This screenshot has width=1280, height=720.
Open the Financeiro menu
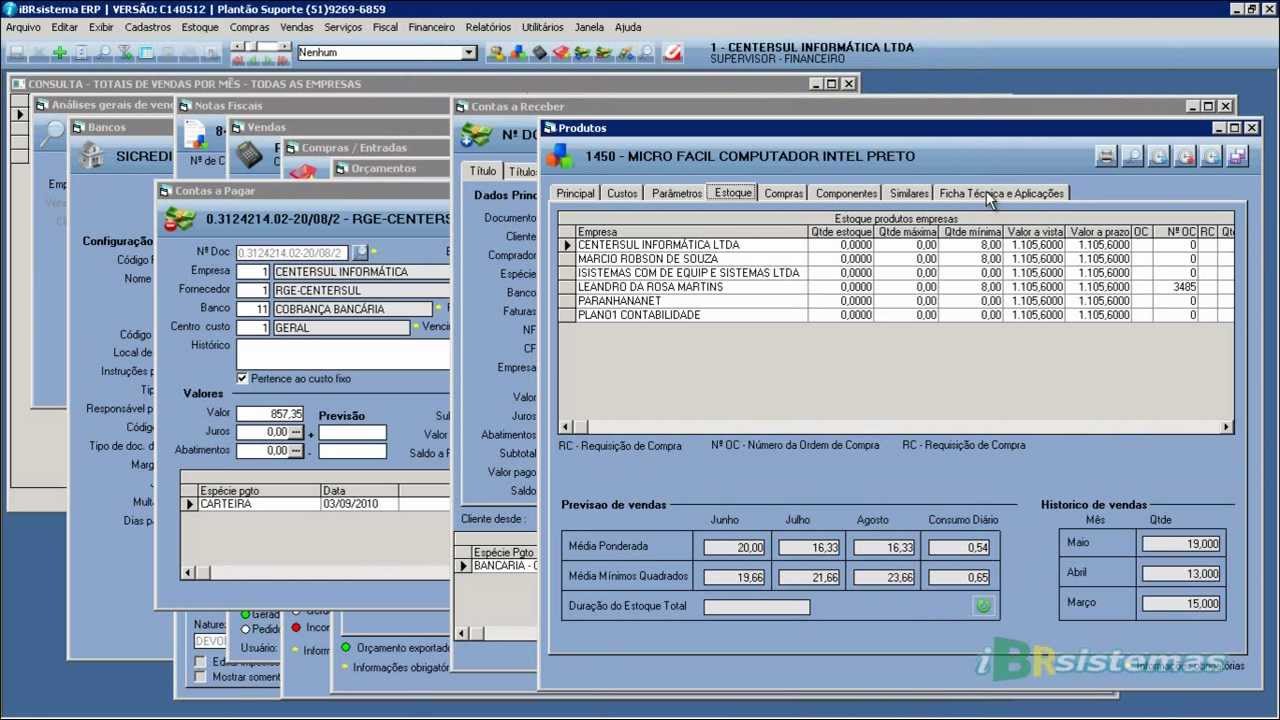431,27
